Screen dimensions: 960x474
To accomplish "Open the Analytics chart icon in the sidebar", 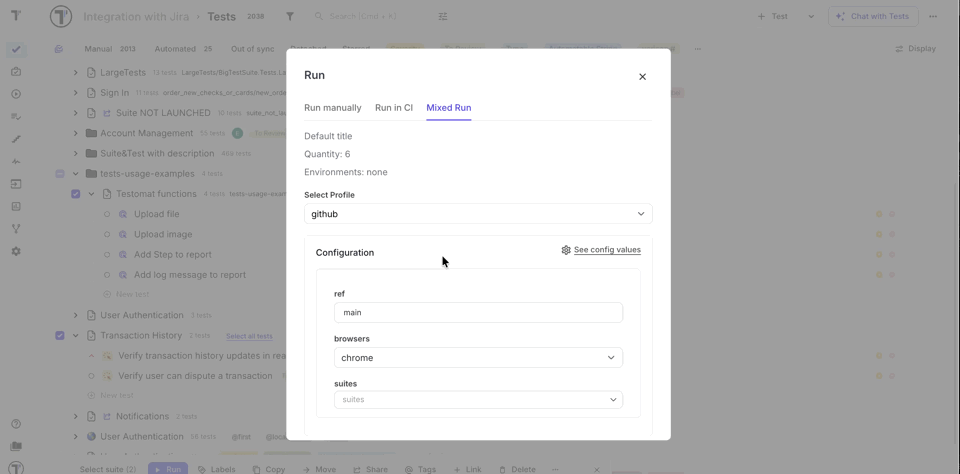I will (16, 206).
